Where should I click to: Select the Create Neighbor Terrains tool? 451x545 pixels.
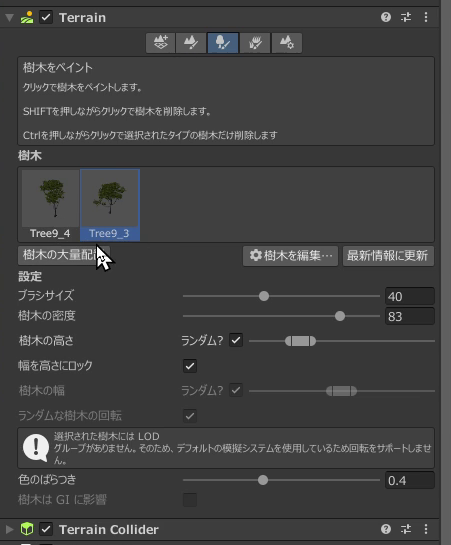[161, 43]
